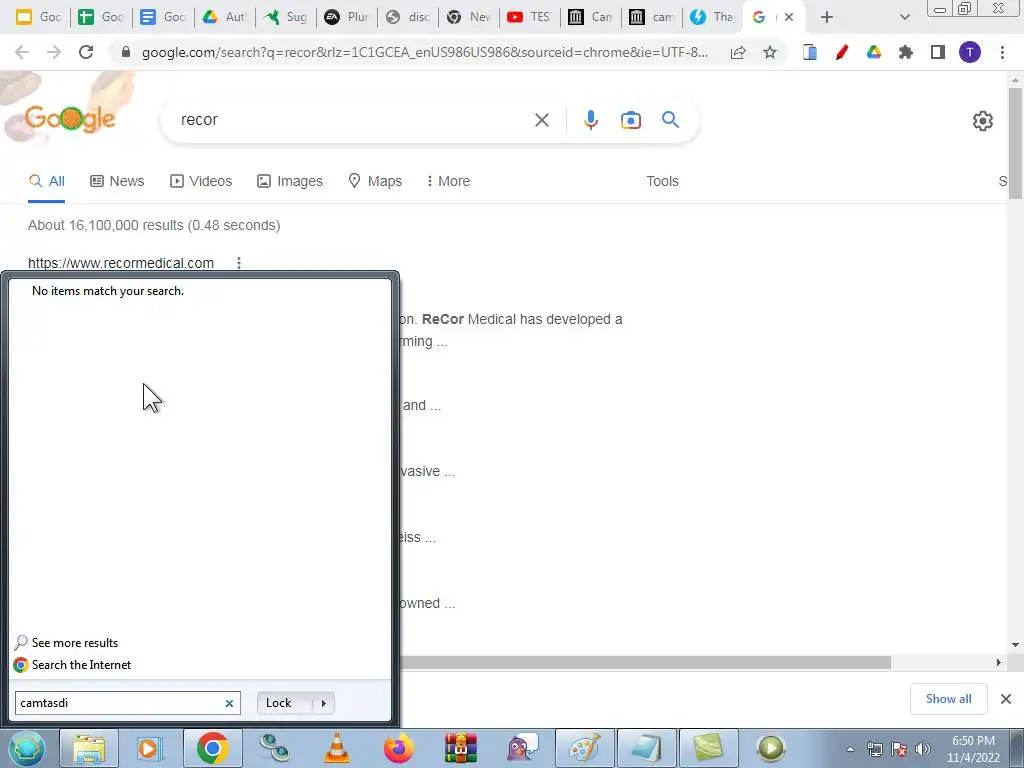Start voice search with microphone icon
The image size is (1024, 768).
(590, 120)
